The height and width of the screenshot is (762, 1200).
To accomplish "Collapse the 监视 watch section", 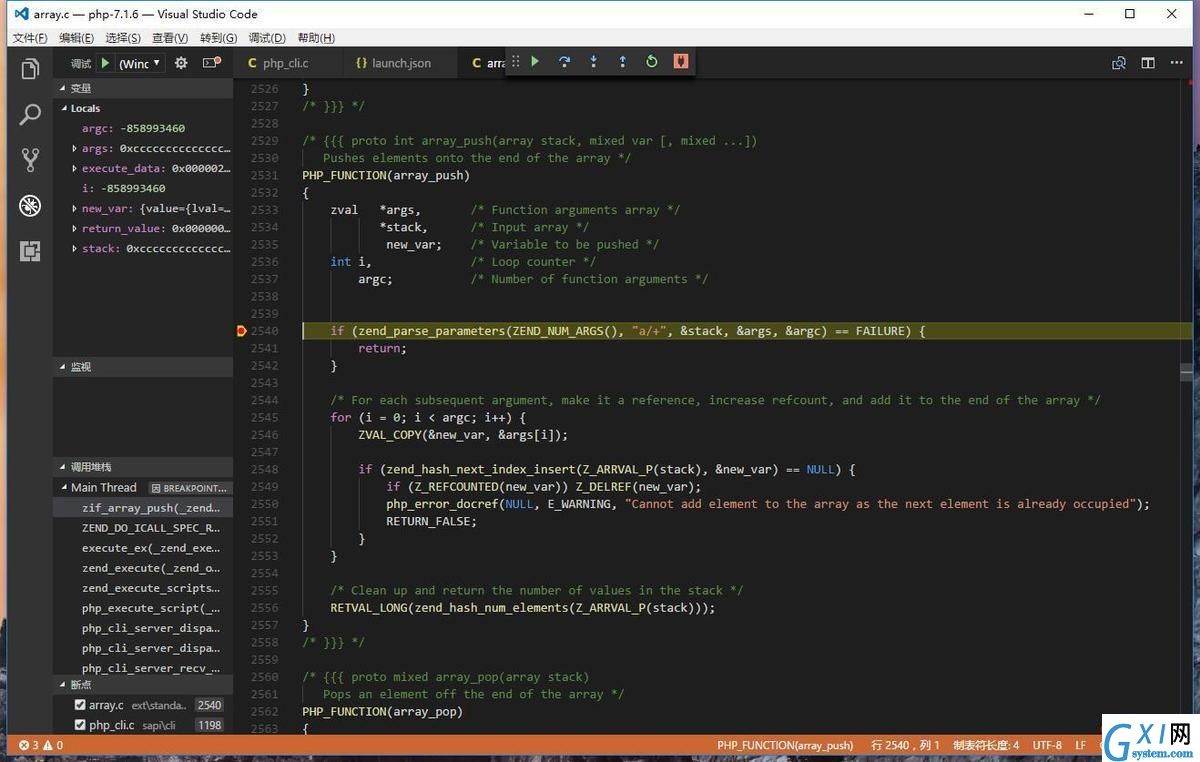I will click(x=143, y=367).
